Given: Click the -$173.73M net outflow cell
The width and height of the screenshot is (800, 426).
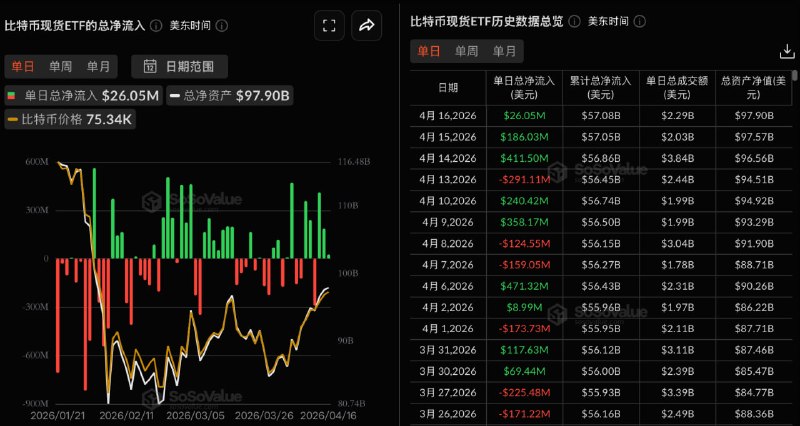Looking at the screenshot, I should point(524,329).
